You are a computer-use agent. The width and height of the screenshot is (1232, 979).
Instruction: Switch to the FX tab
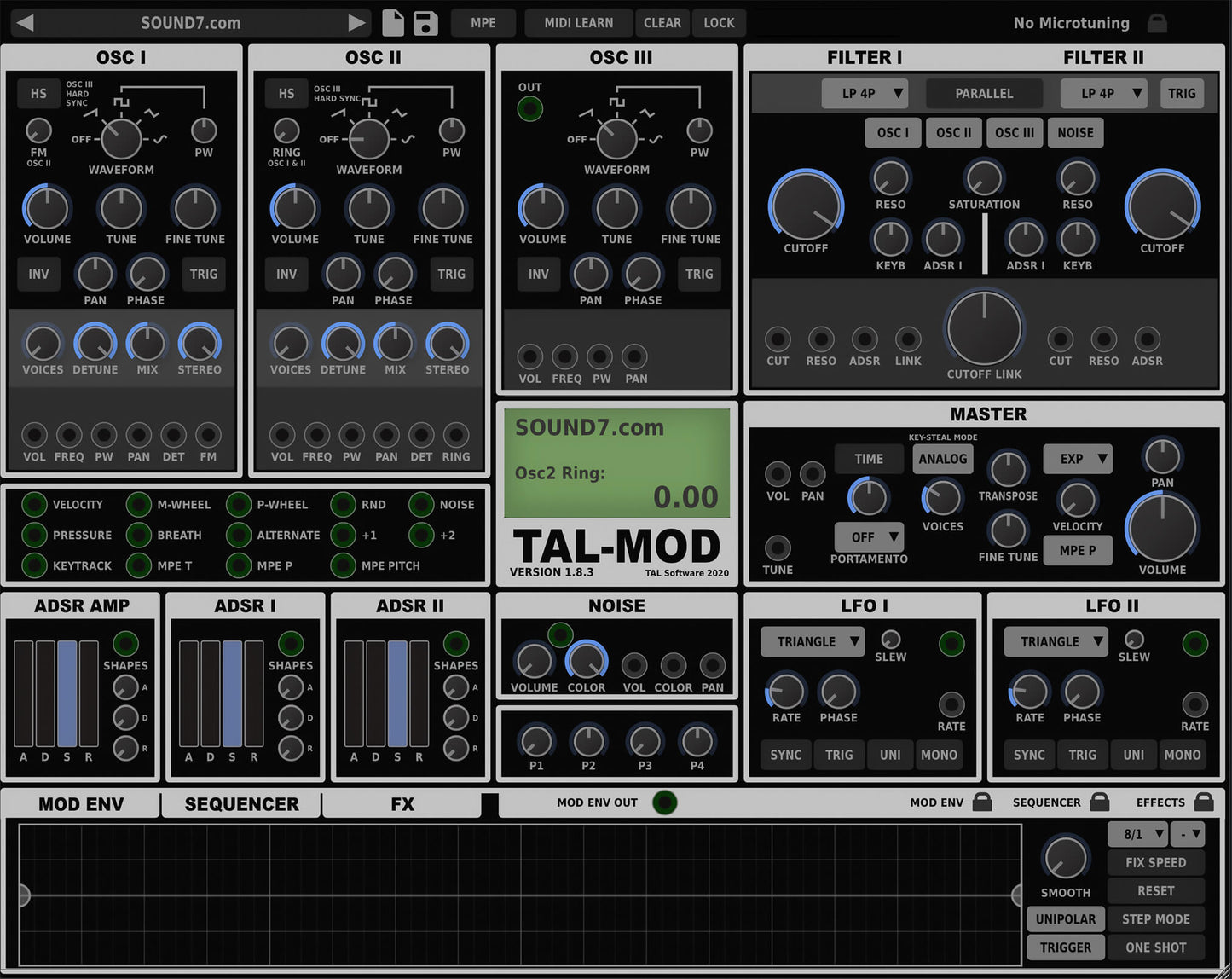(402, 804)
